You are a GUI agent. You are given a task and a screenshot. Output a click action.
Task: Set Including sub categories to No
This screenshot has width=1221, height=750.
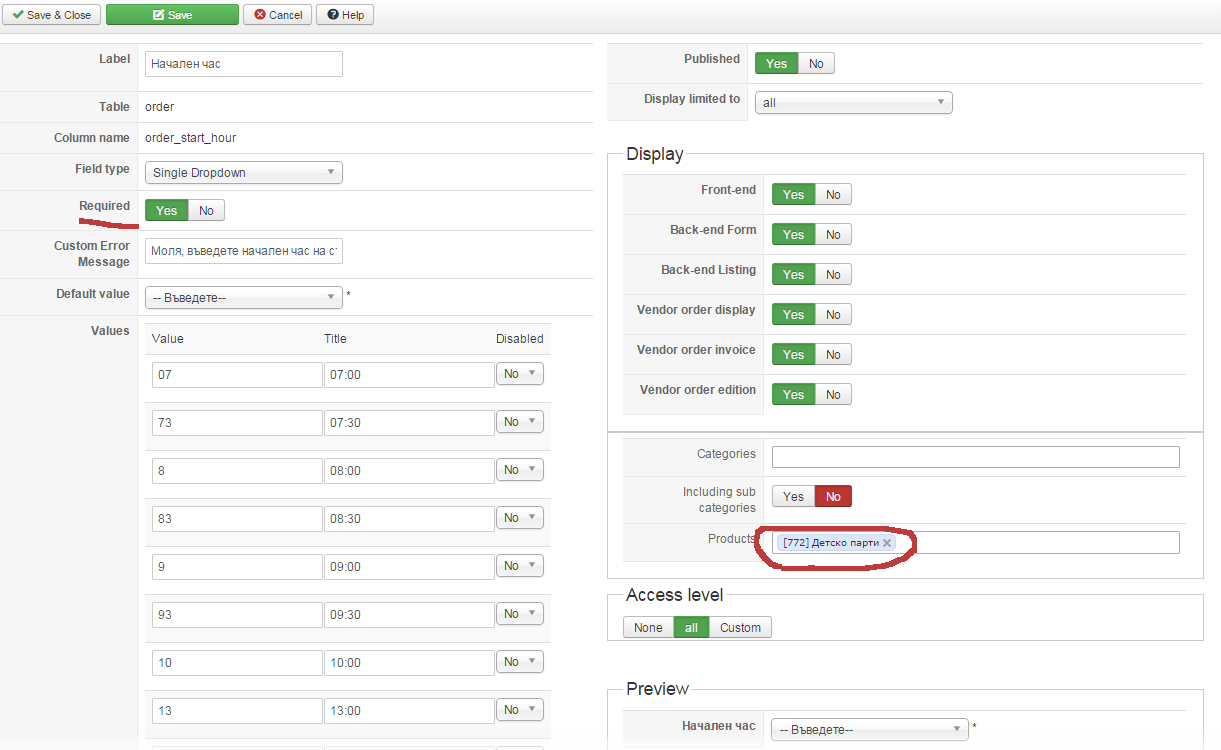[833, 497]
